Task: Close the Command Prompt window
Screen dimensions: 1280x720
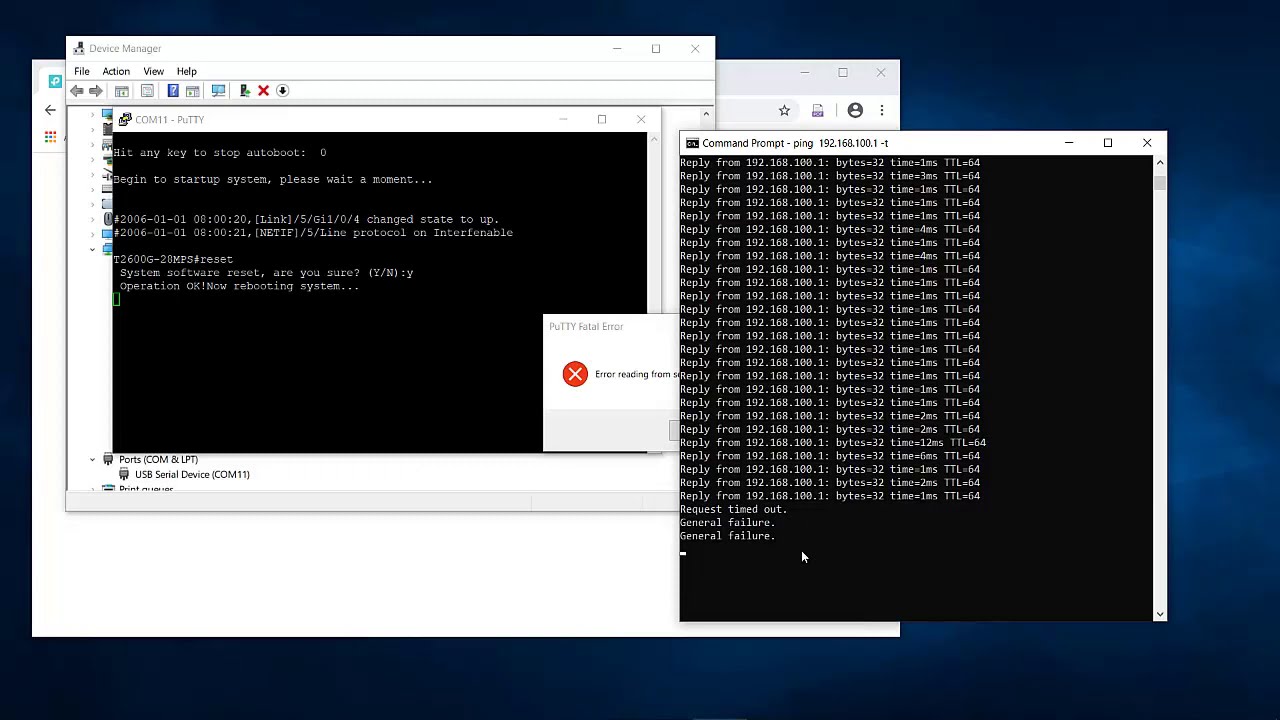Action: click(1147, 143)
